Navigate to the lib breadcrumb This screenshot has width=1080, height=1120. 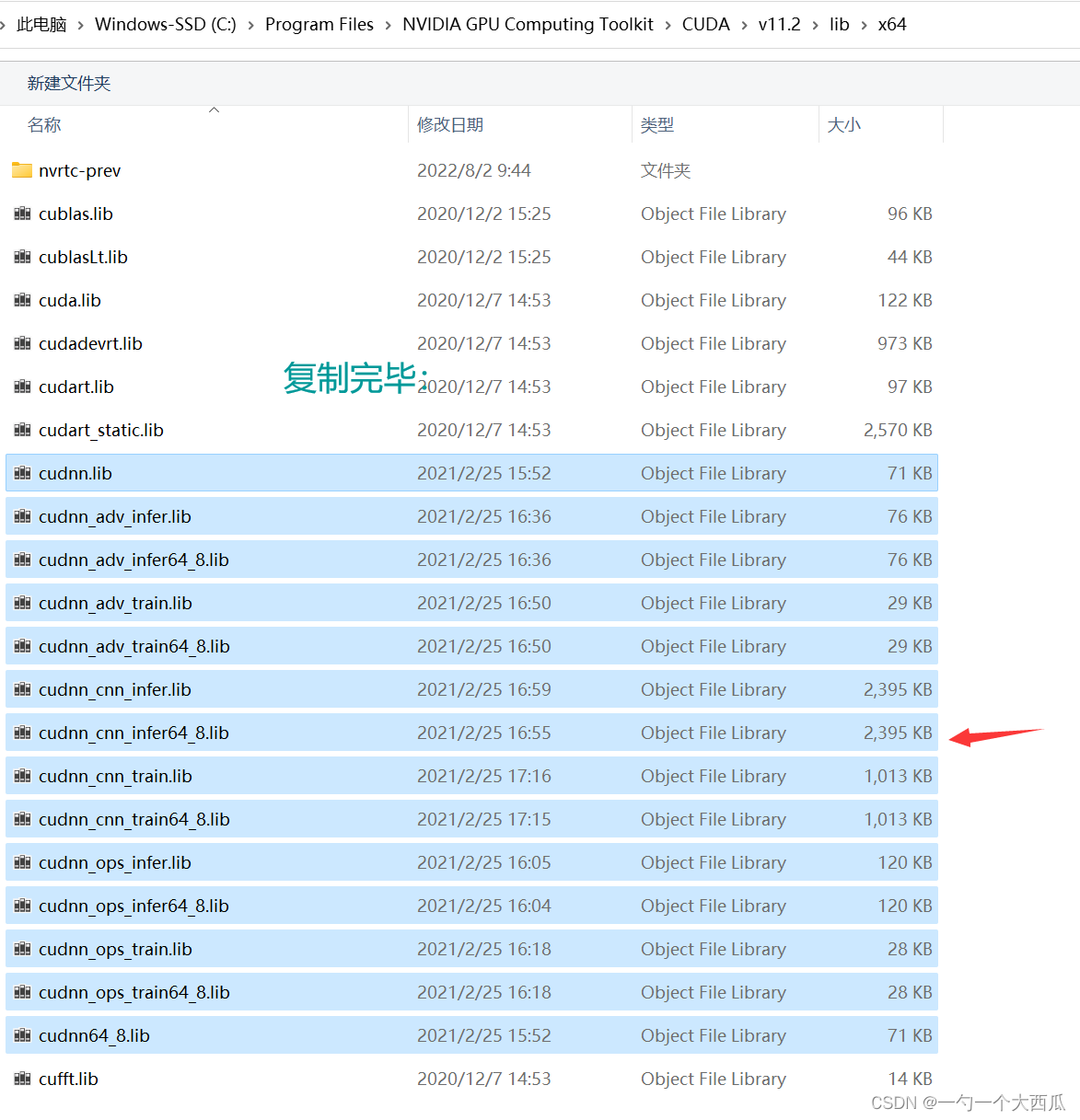(x=840, y=25)
